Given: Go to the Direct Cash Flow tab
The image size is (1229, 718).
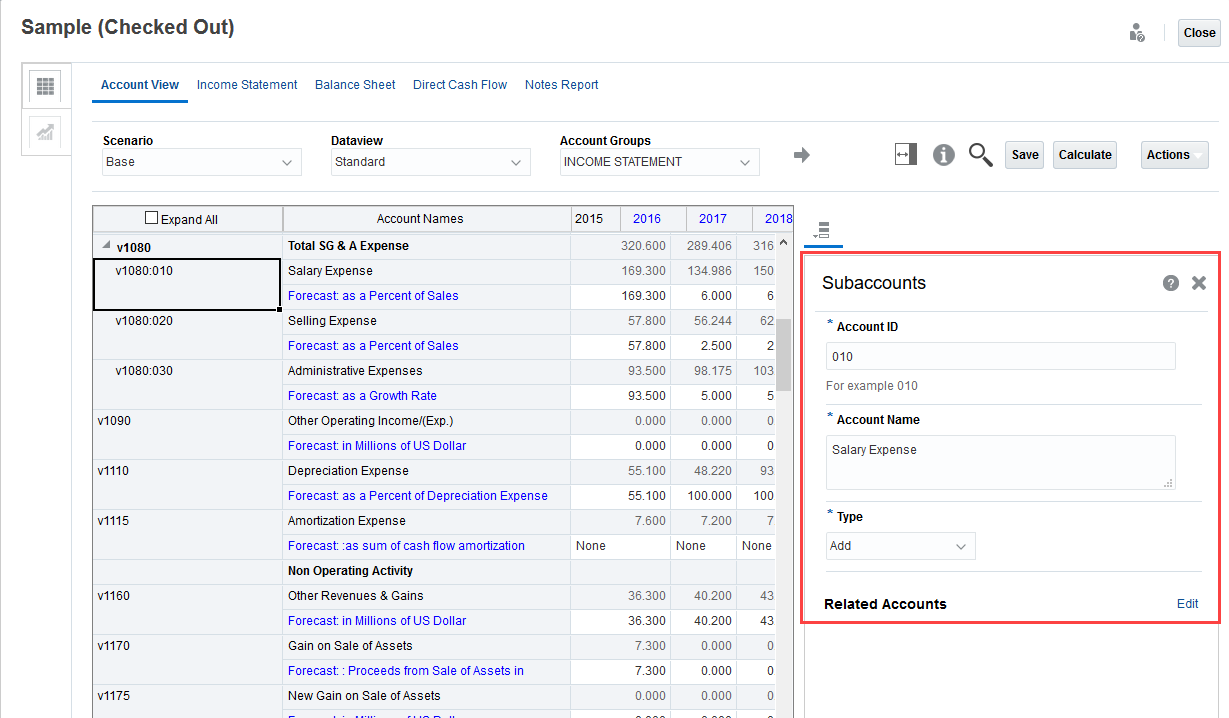Looking at the screenshot, I should [460, 85].
